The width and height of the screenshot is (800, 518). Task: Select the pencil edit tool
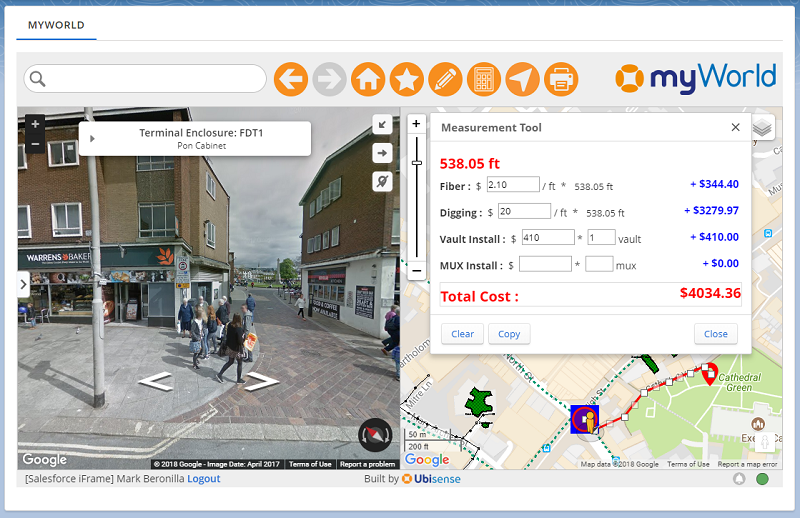click(445, 79)
